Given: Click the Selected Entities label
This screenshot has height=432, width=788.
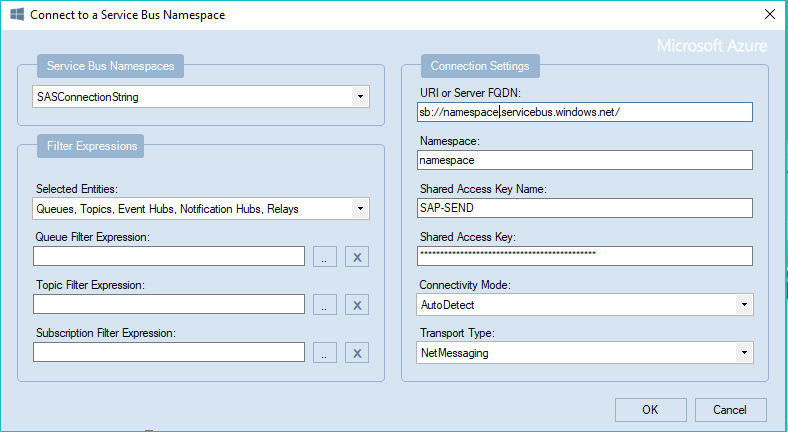Looking at the screenshot, I should (x=76, y=189).
